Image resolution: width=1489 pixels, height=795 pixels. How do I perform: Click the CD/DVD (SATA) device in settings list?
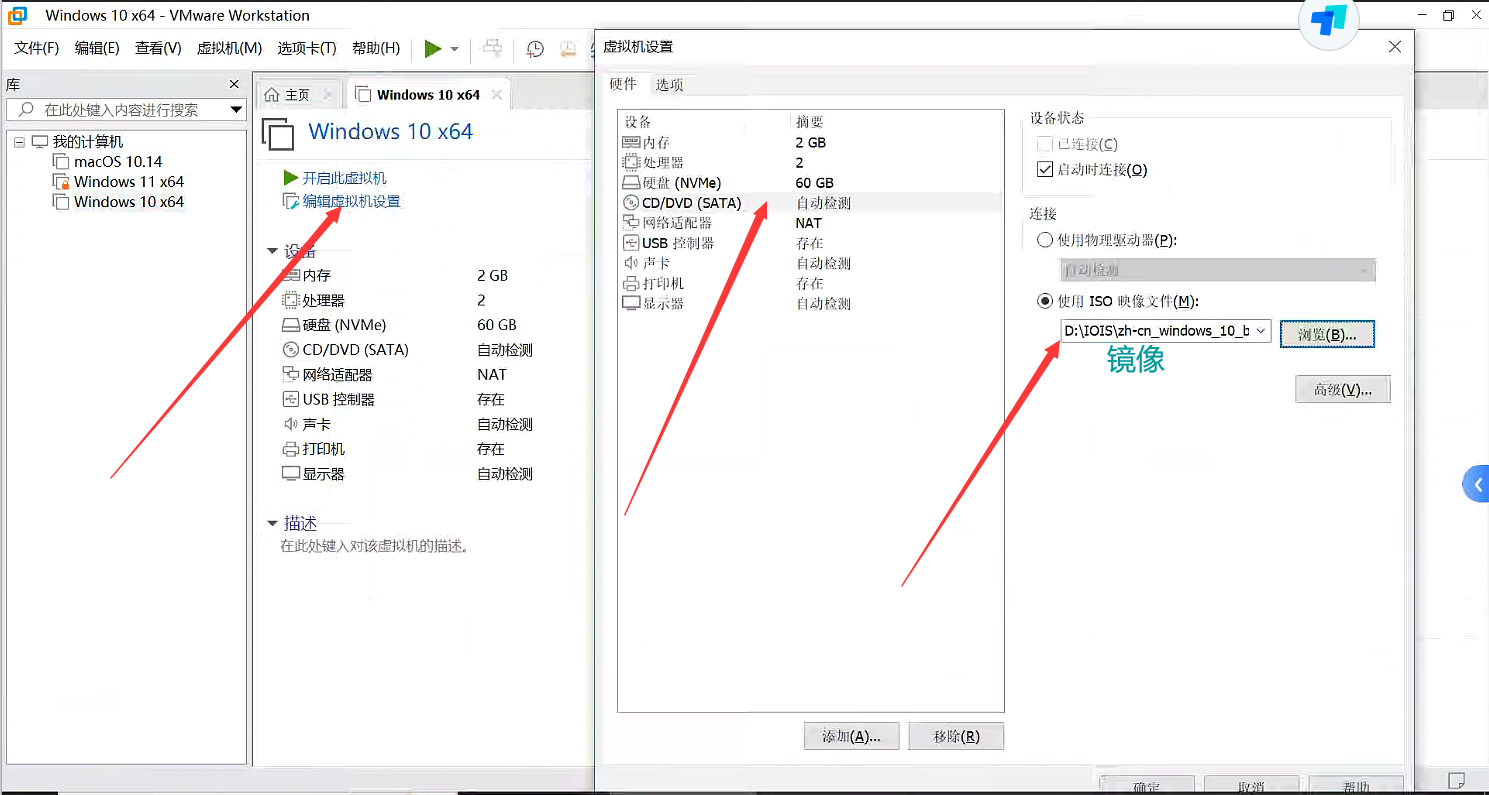coord(691,203)
